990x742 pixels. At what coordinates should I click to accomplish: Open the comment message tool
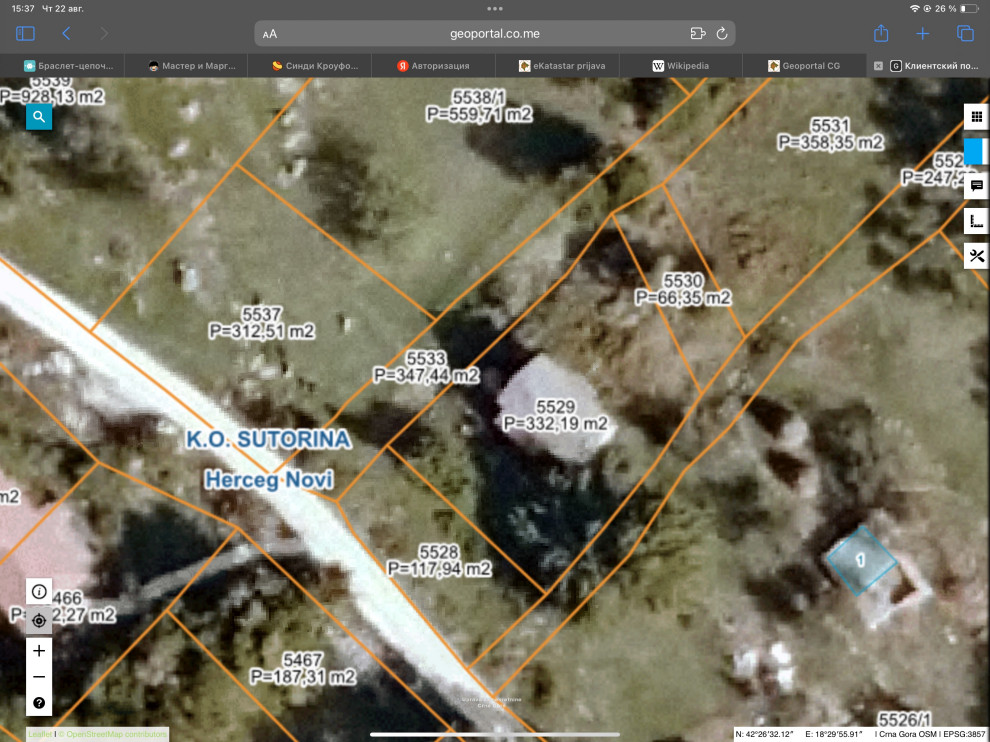point(976,186)
